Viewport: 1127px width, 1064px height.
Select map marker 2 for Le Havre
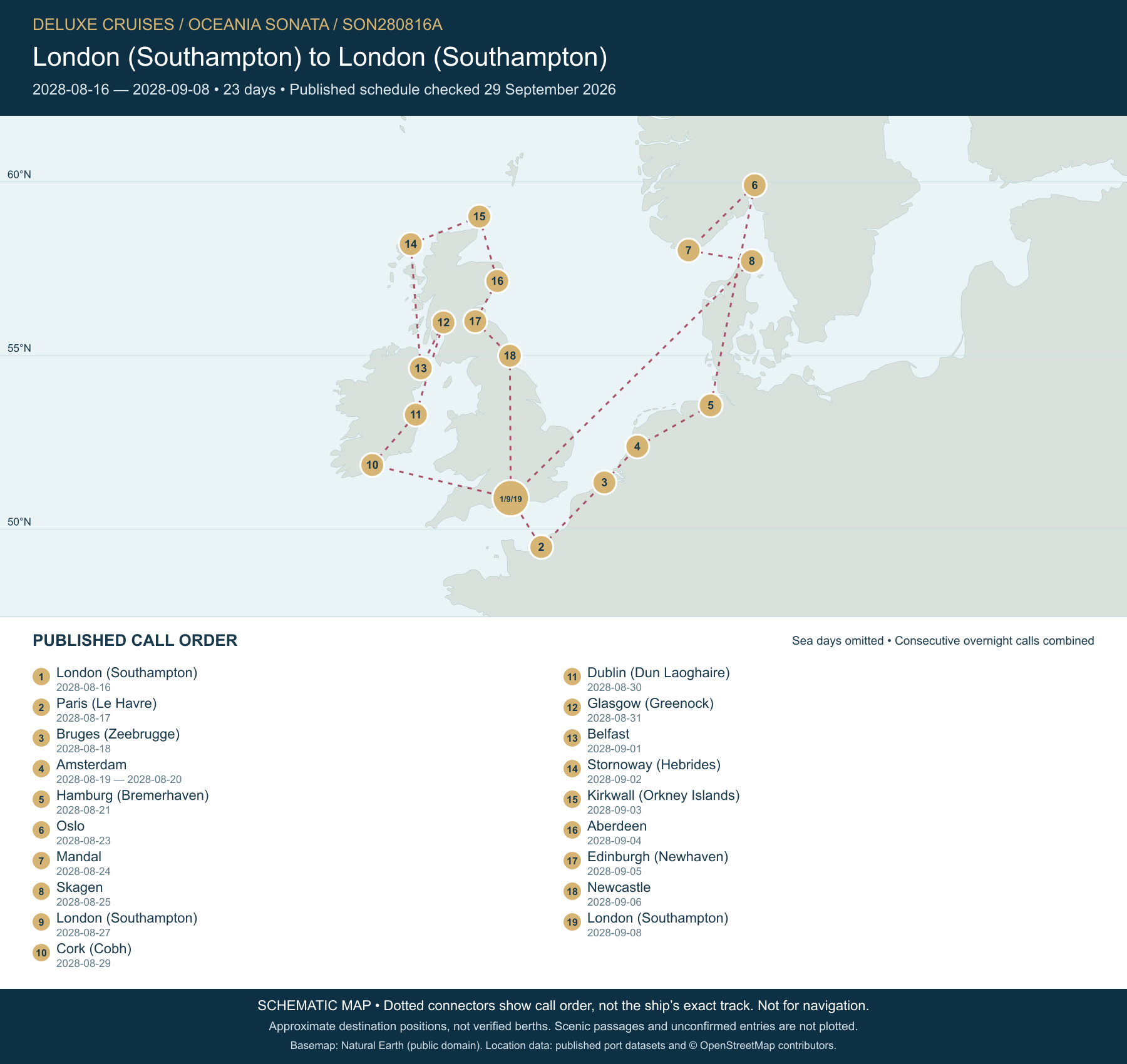point(541,547)
